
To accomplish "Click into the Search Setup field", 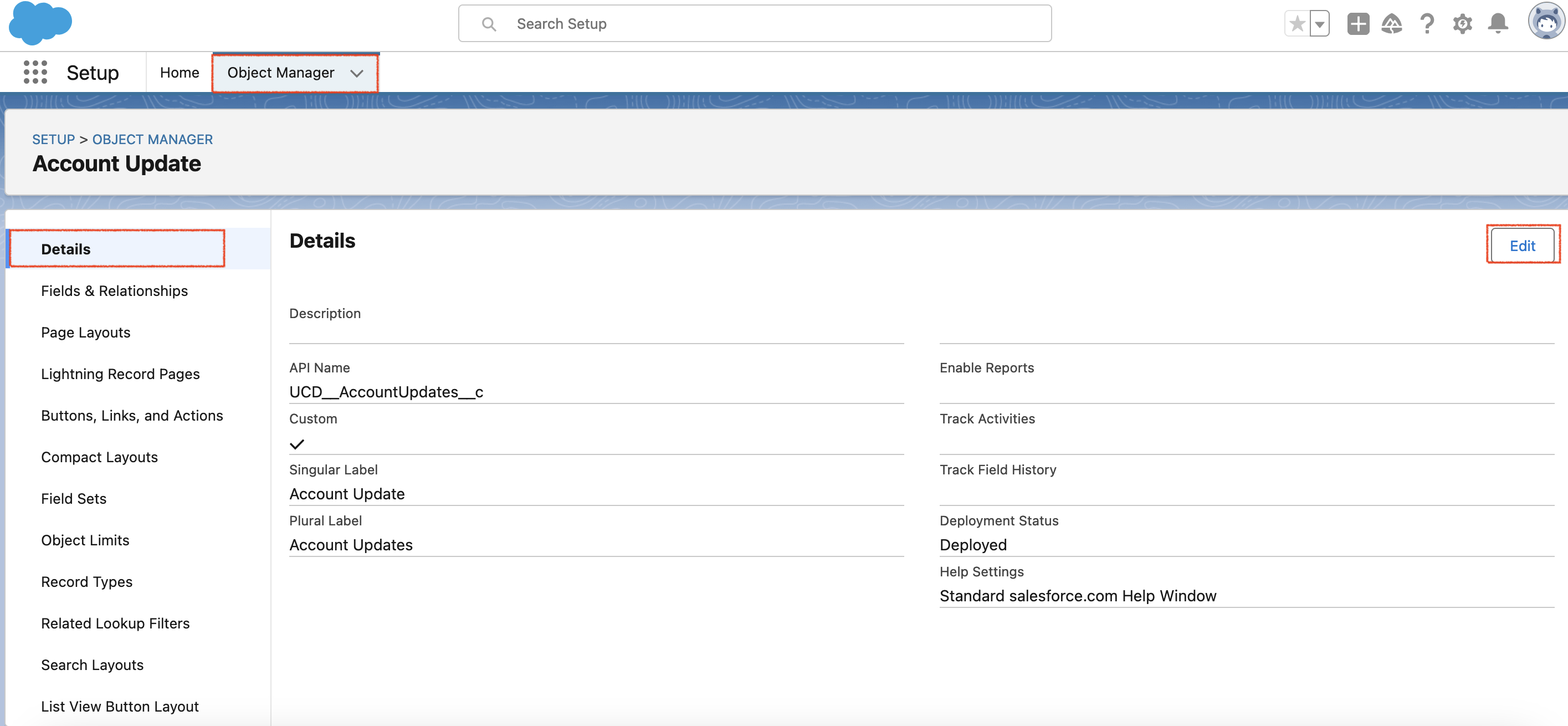I will (x=755, y=24).
